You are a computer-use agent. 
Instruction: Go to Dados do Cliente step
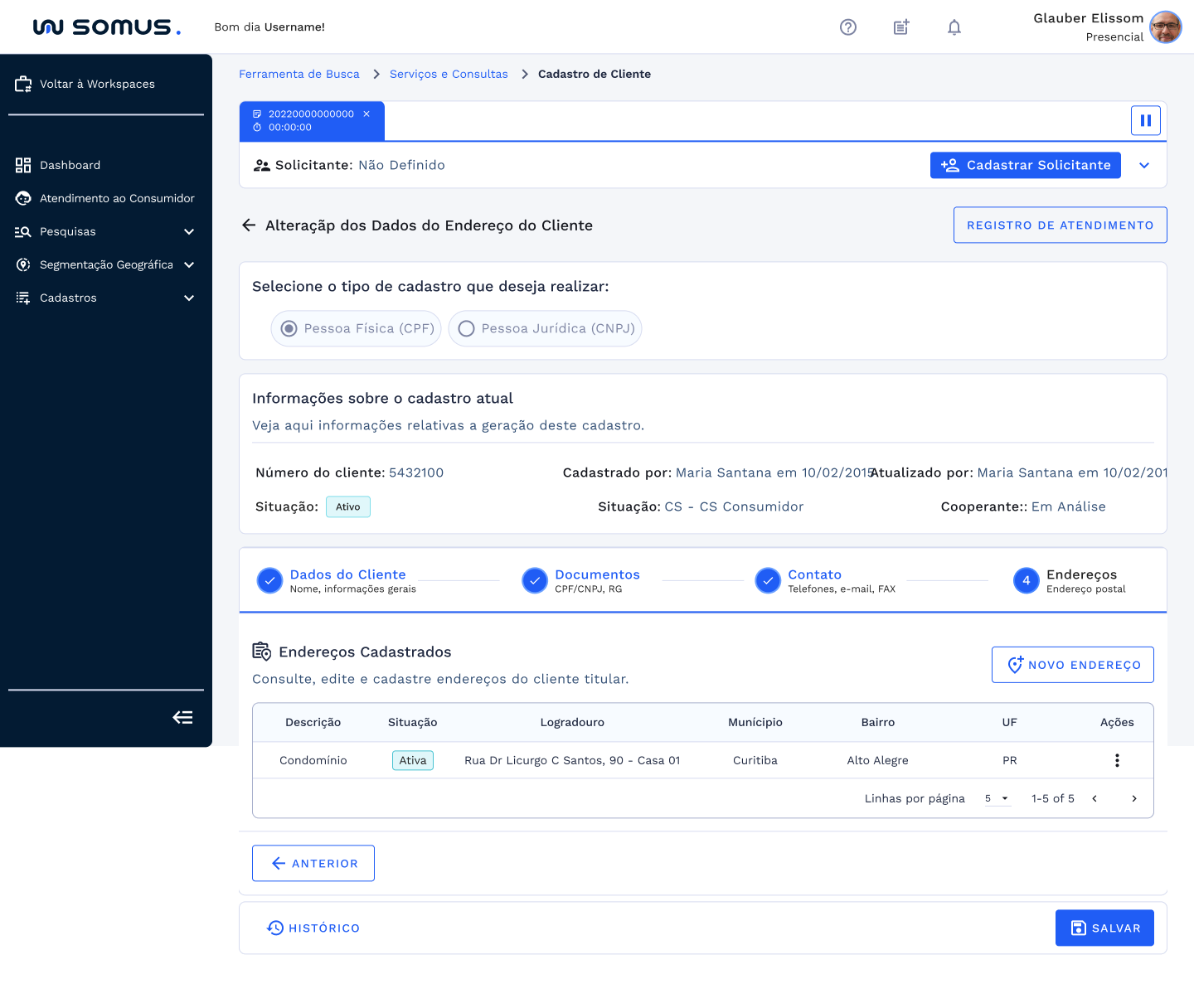click(347, 574)
